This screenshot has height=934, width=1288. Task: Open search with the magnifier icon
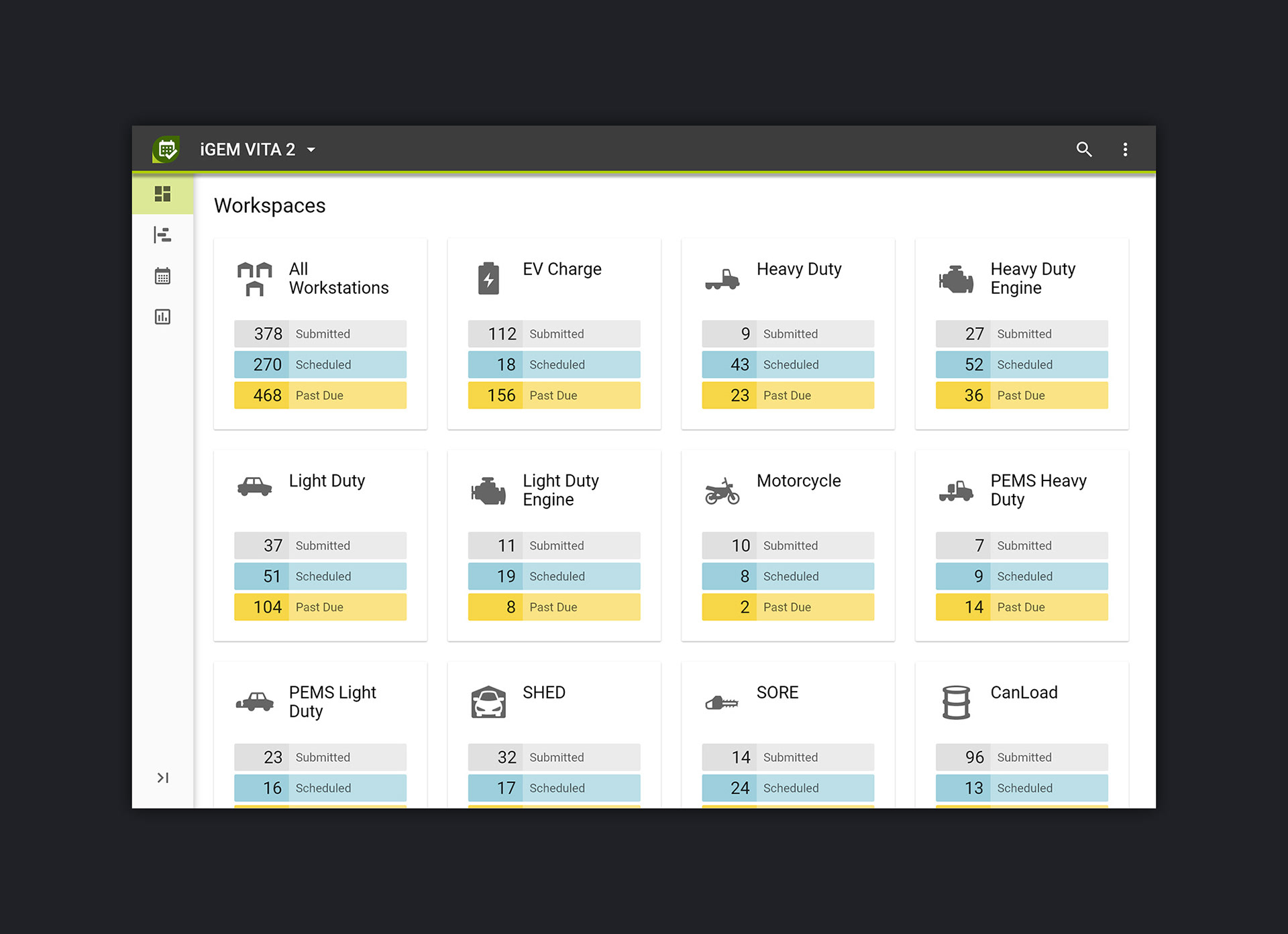[1084, 149]
